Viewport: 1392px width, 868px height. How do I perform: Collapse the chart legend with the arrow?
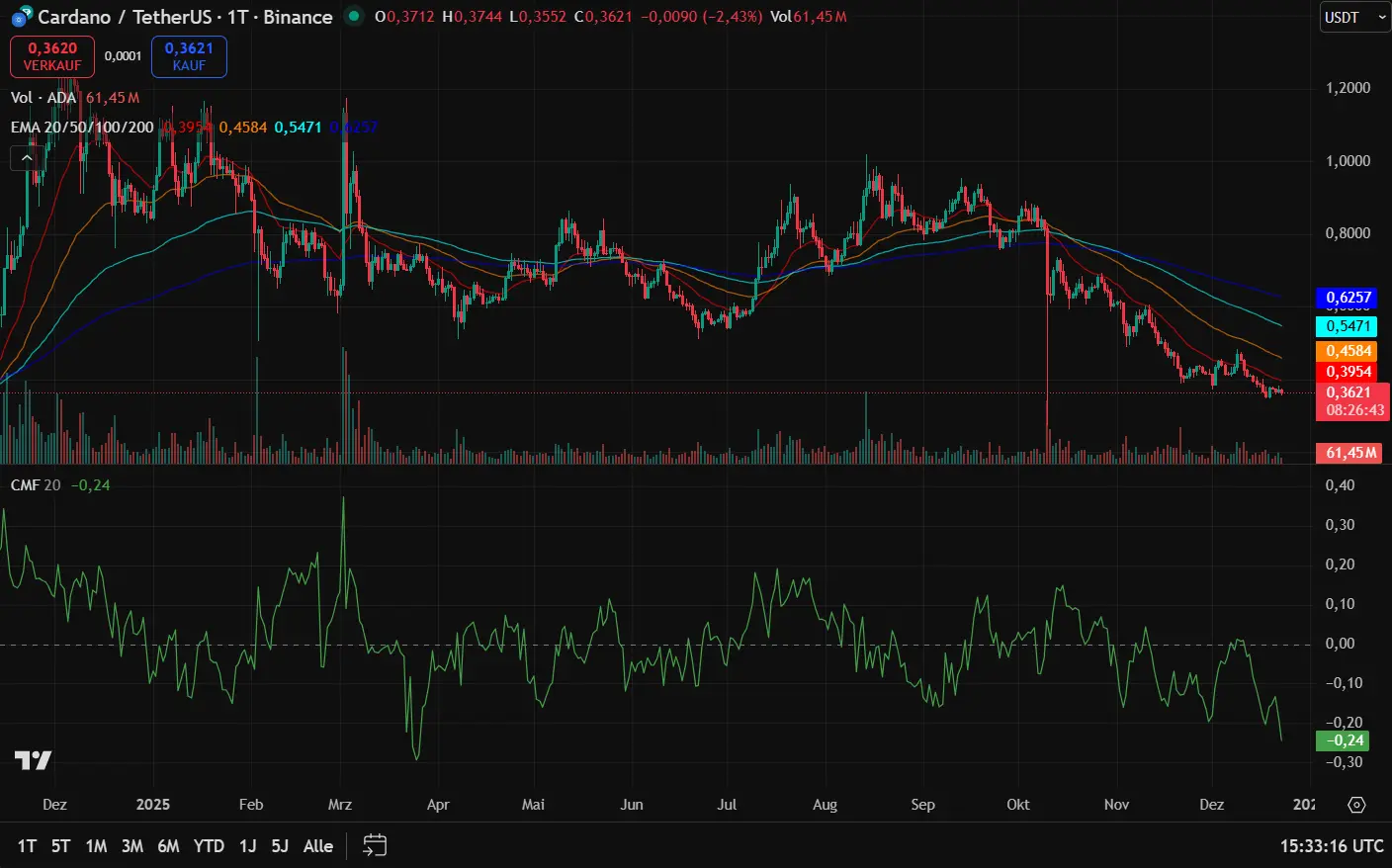pyautogui.click(x=25, y=157)
